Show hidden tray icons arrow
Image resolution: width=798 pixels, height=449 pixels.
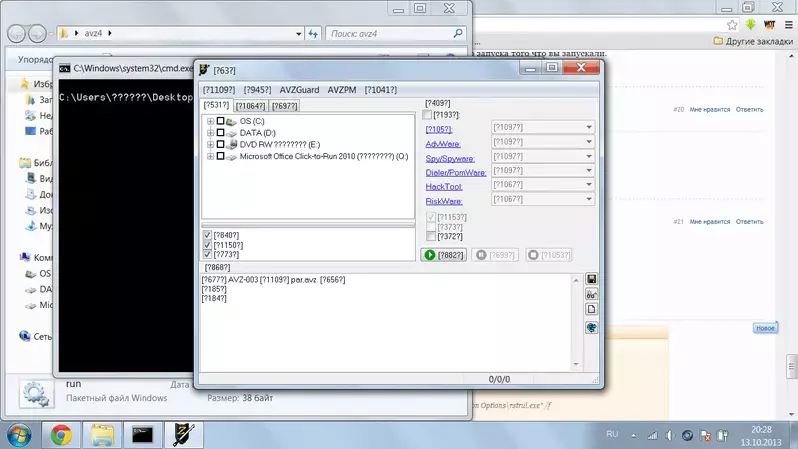[x=633, y=435]
